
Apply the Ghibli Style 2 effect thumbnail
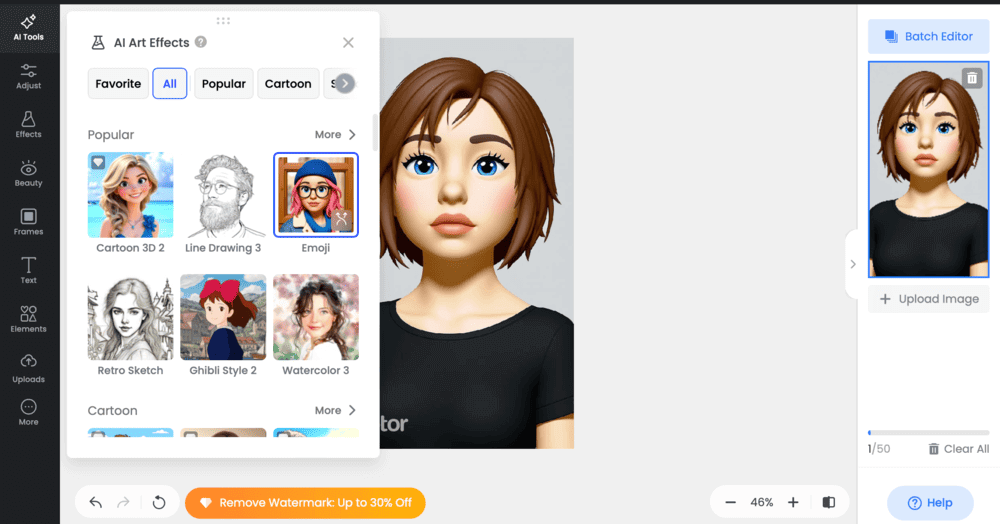coord(223,317)
